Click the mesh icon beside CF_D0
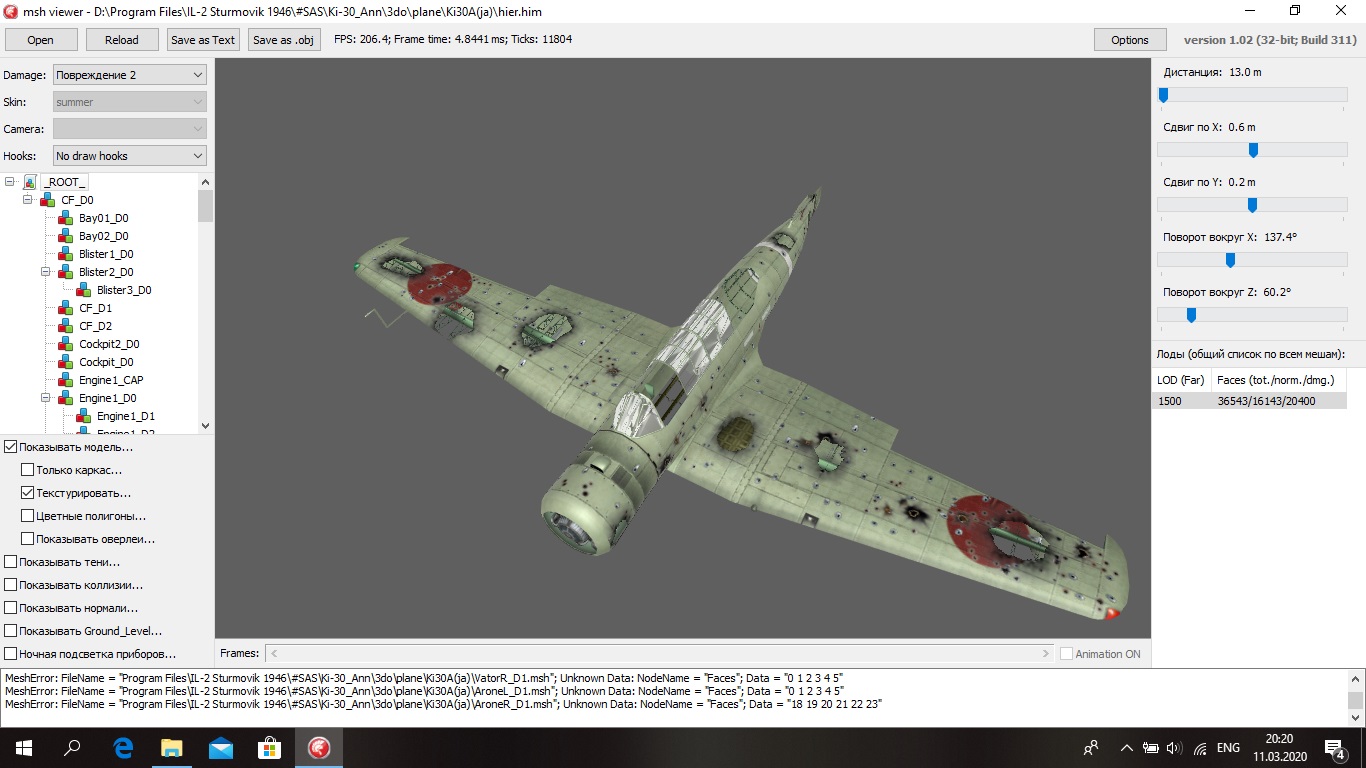 point(47,200)
